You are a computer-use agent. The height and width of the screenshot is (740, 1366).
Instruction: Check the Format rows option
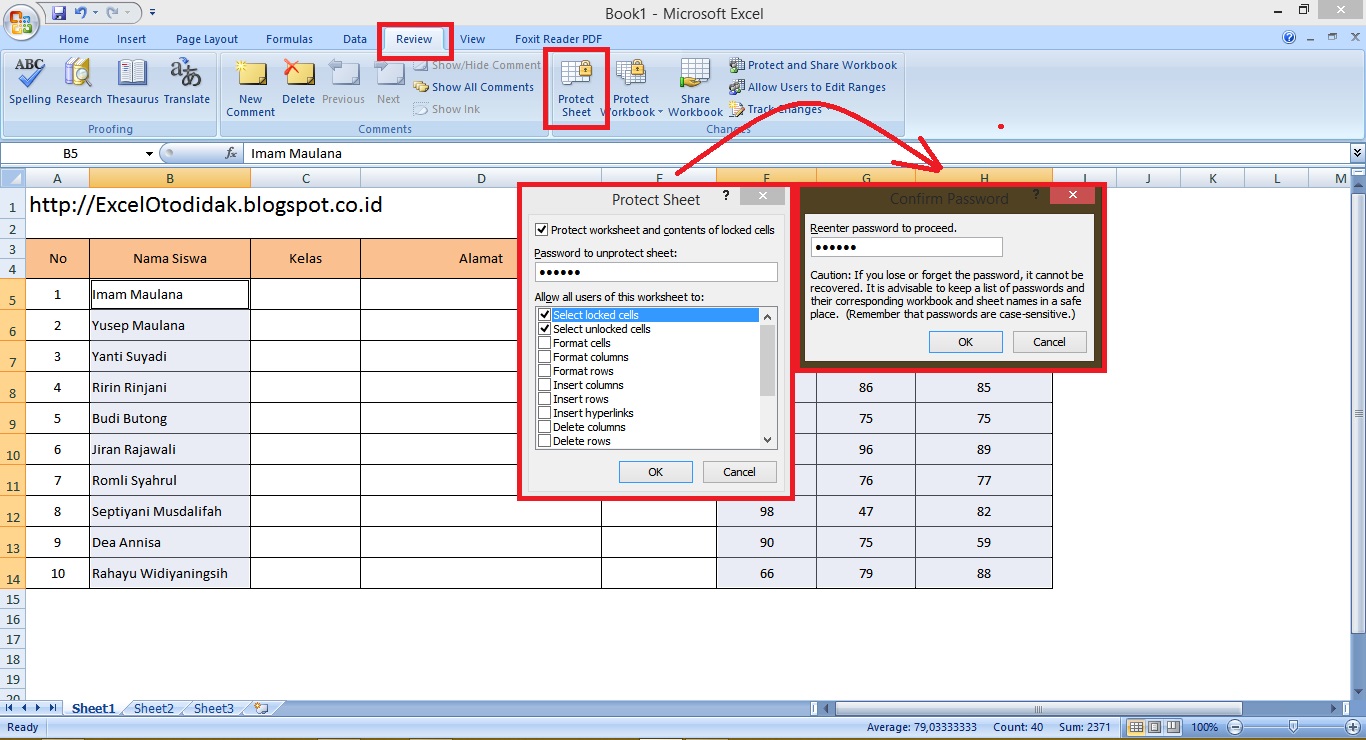(x=544, y=371)
